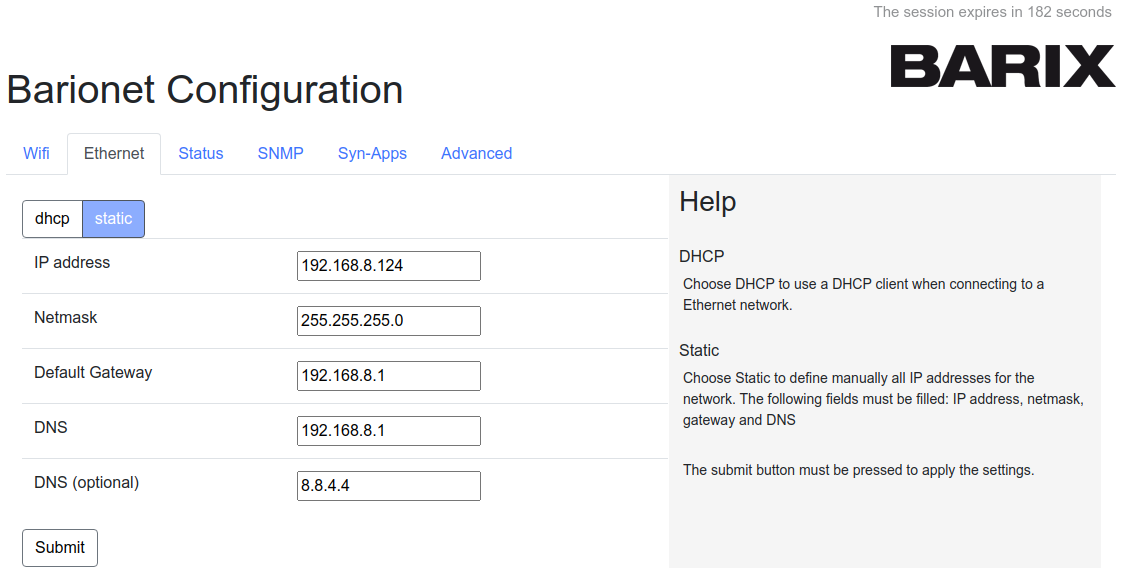This screenshot has width=1122, height=583.
Task: Select static mode
Action: [x=113, y=218]
